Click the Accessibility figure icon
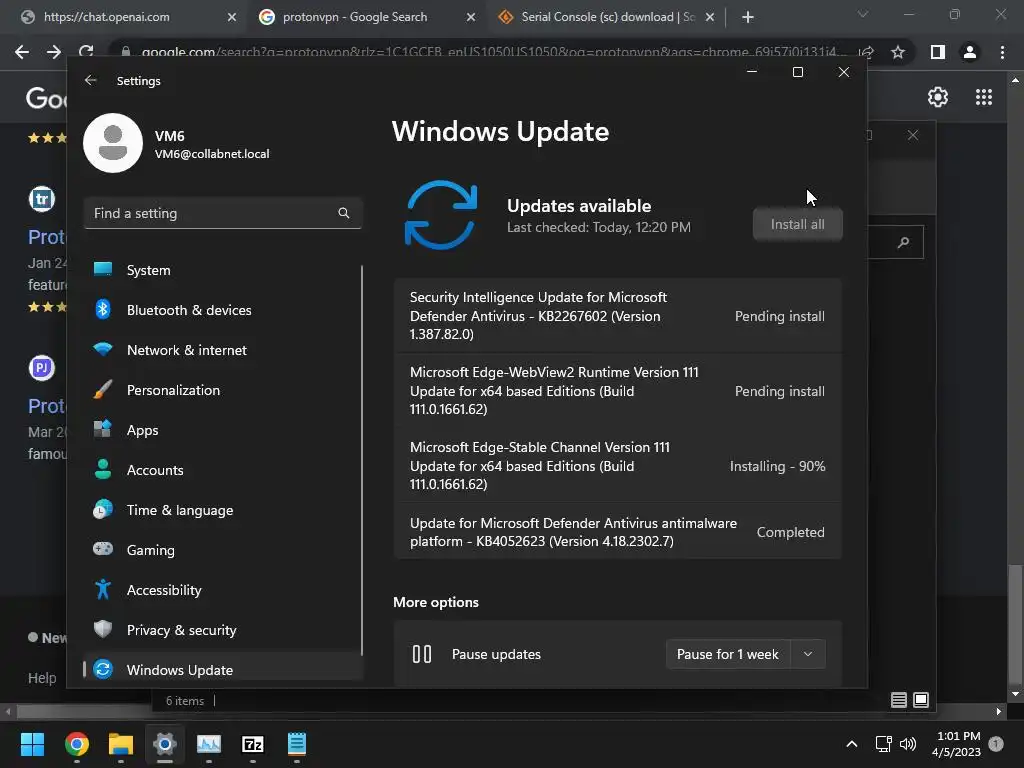Viewport: 1024px width, 768px height. (103, 589)
